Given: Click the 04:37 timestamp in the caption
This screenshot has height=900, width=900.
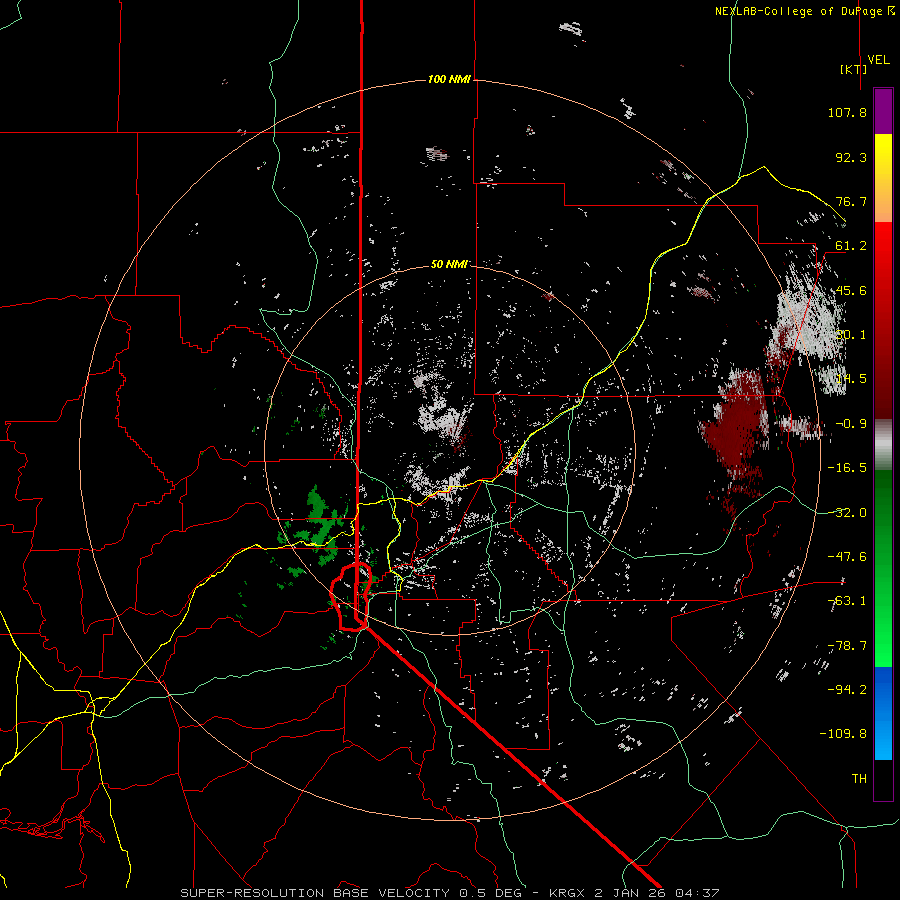Looking at the screenshot, I should click(x=699, y=893).
